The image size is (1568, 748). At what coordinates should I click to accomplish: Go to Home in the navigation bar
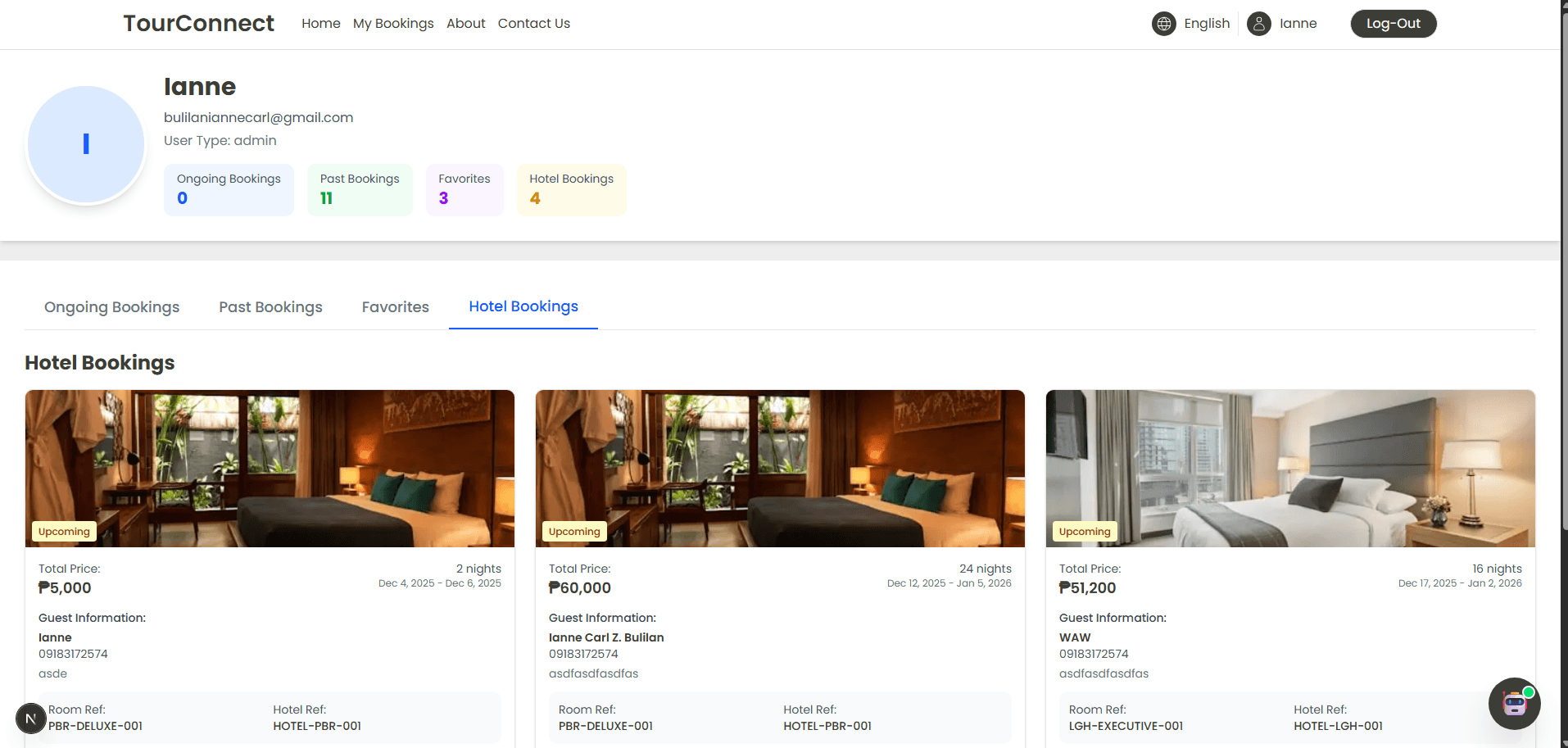[320, 24]
